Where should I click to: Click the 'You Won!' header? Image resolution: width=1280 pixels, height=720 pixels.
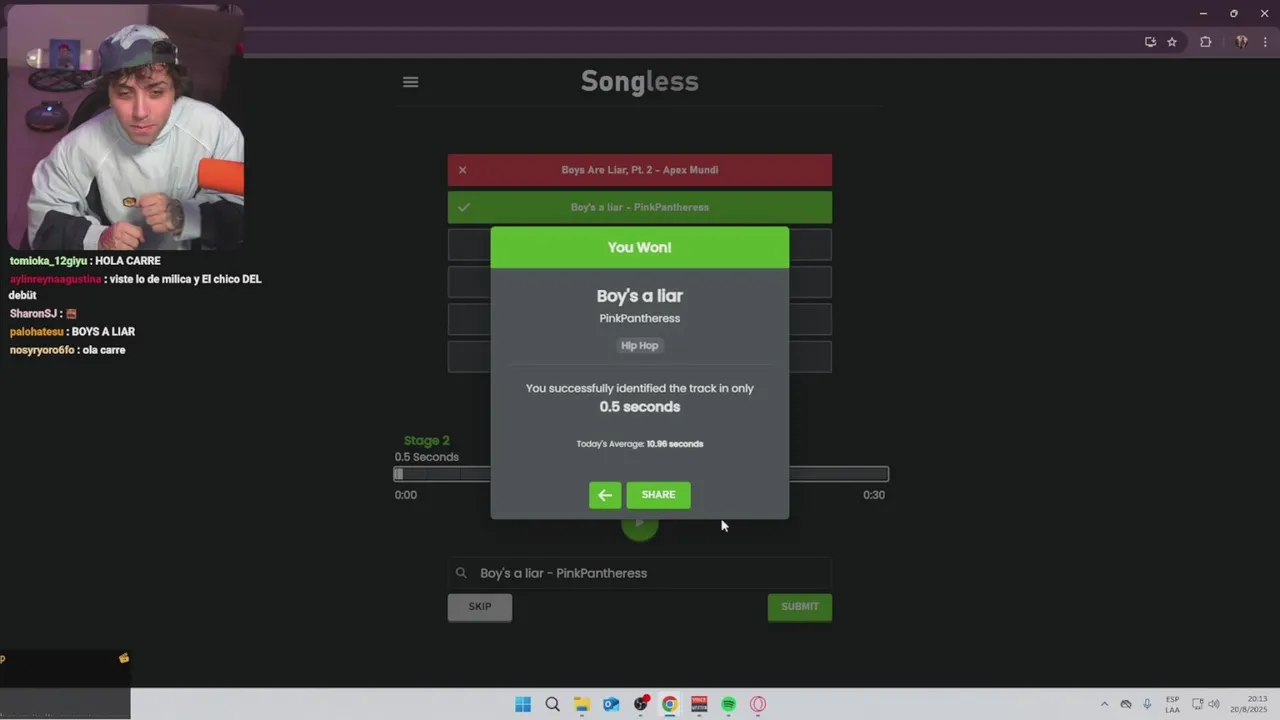(640, 247)
